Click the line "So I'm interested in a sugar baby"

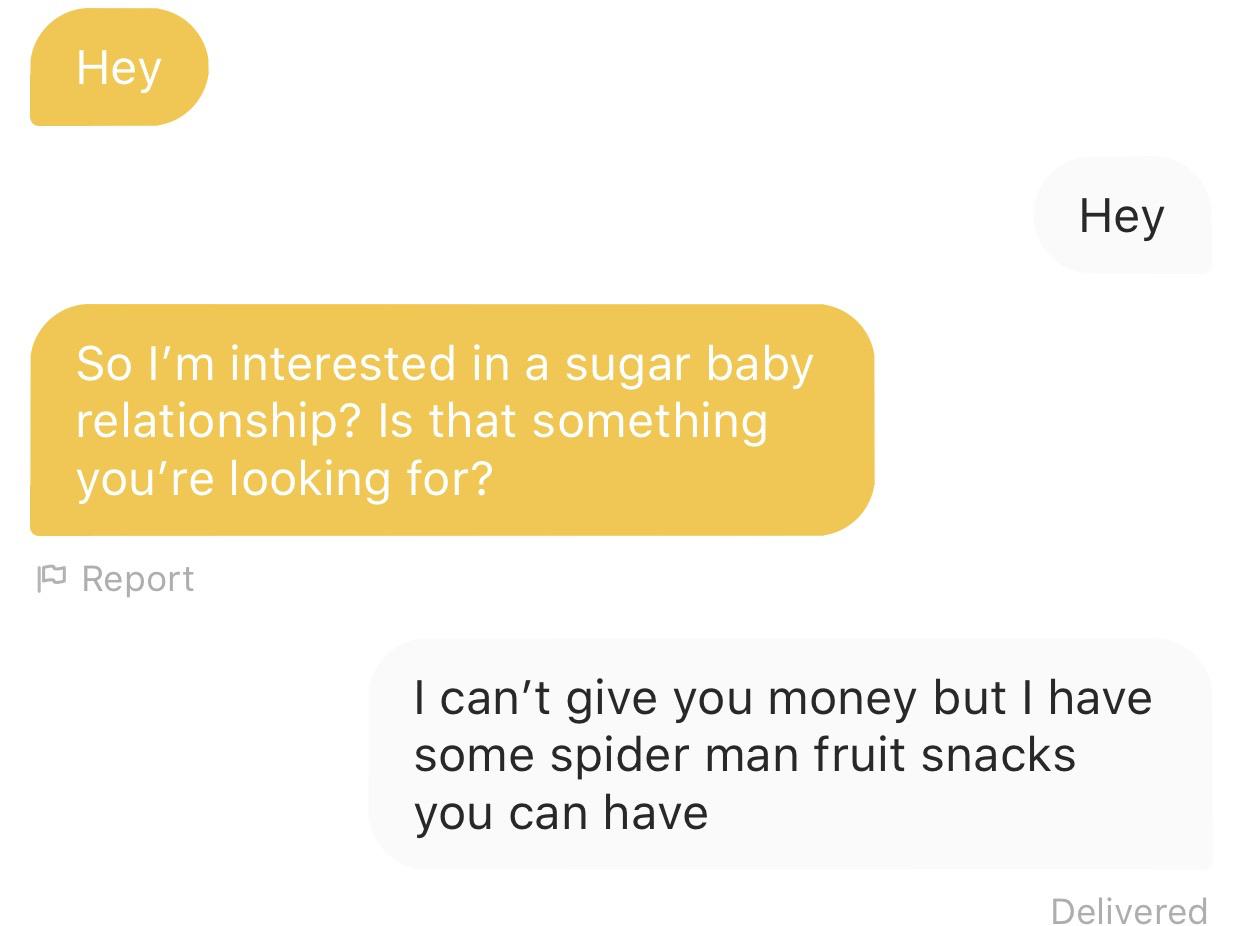445,363
